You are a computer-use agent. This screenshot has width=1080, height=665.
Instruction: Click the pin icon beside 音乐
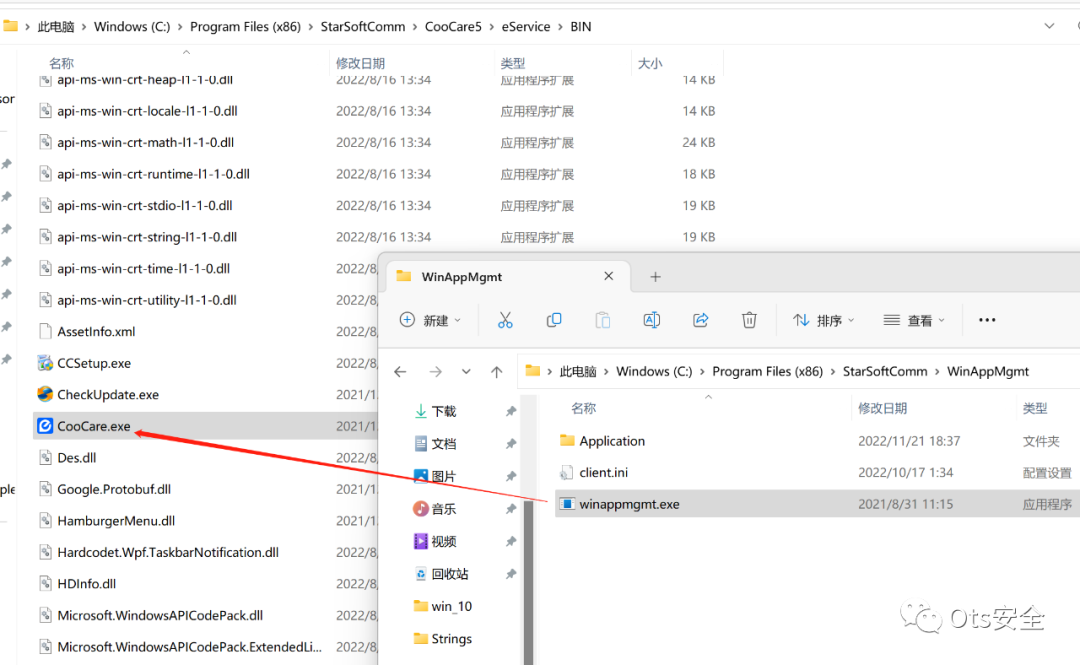pos(510,509)
